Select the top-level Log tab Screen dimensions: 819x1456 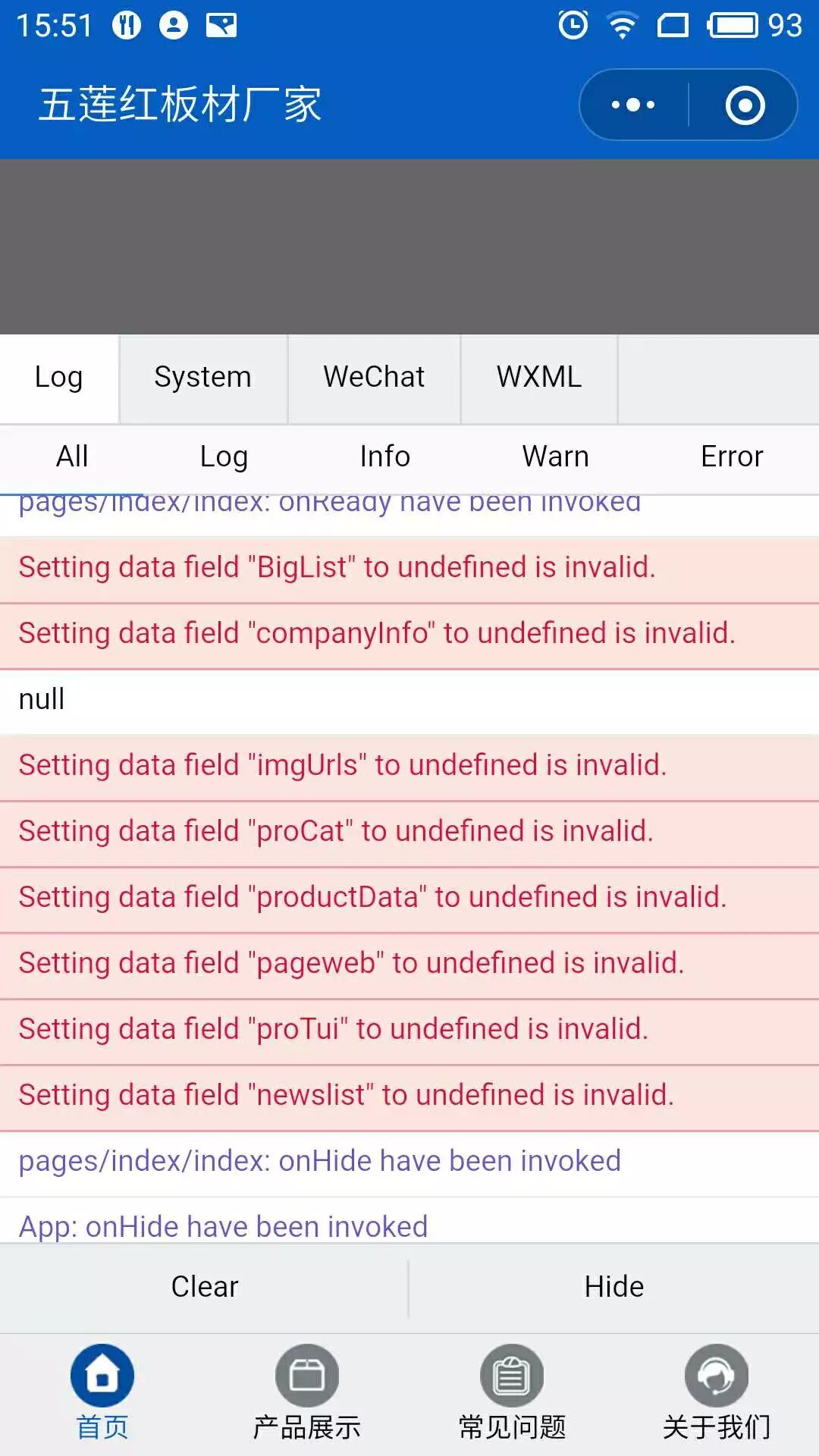[58, 377]
